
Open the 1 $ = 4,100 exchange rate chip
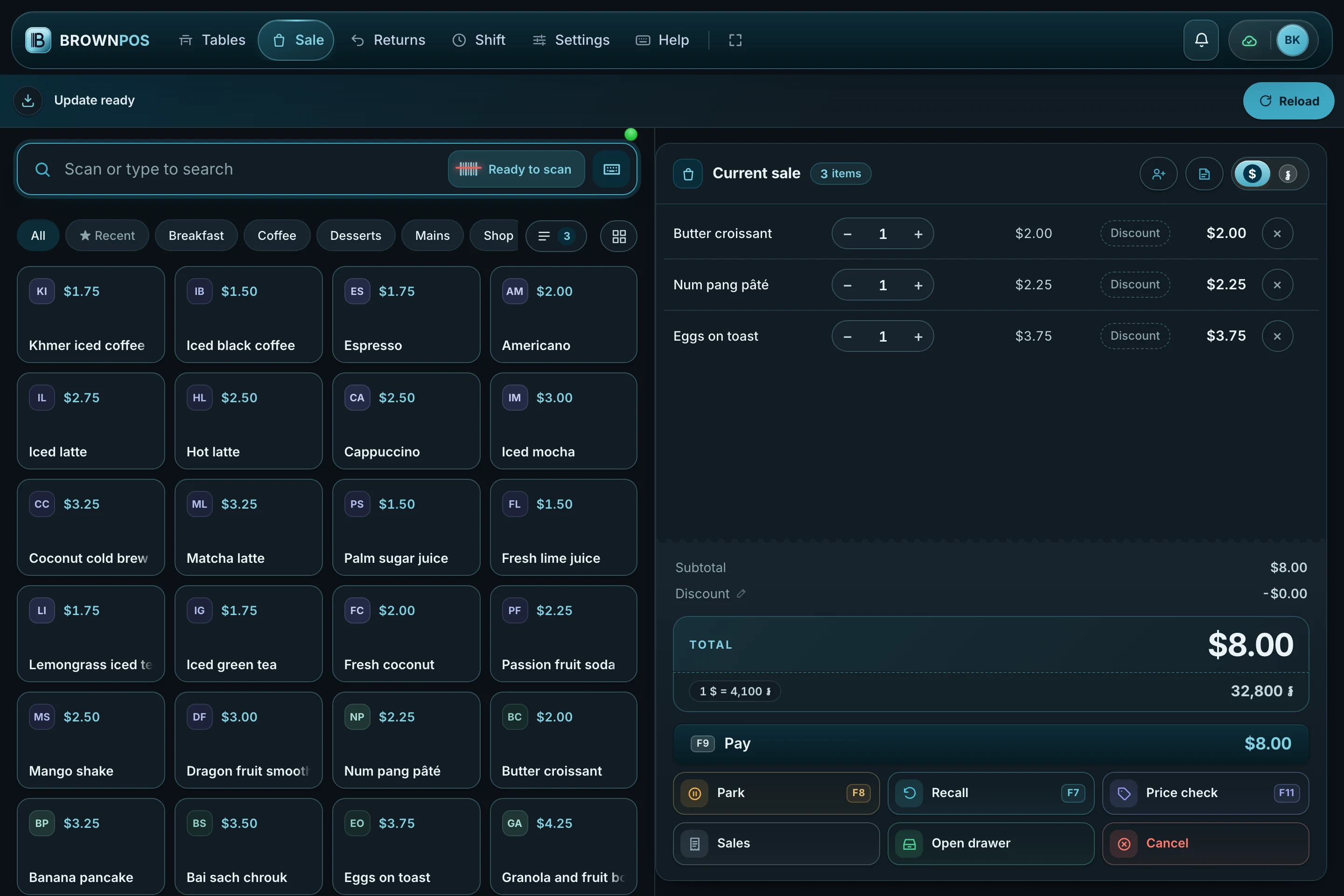click(735, 692)
